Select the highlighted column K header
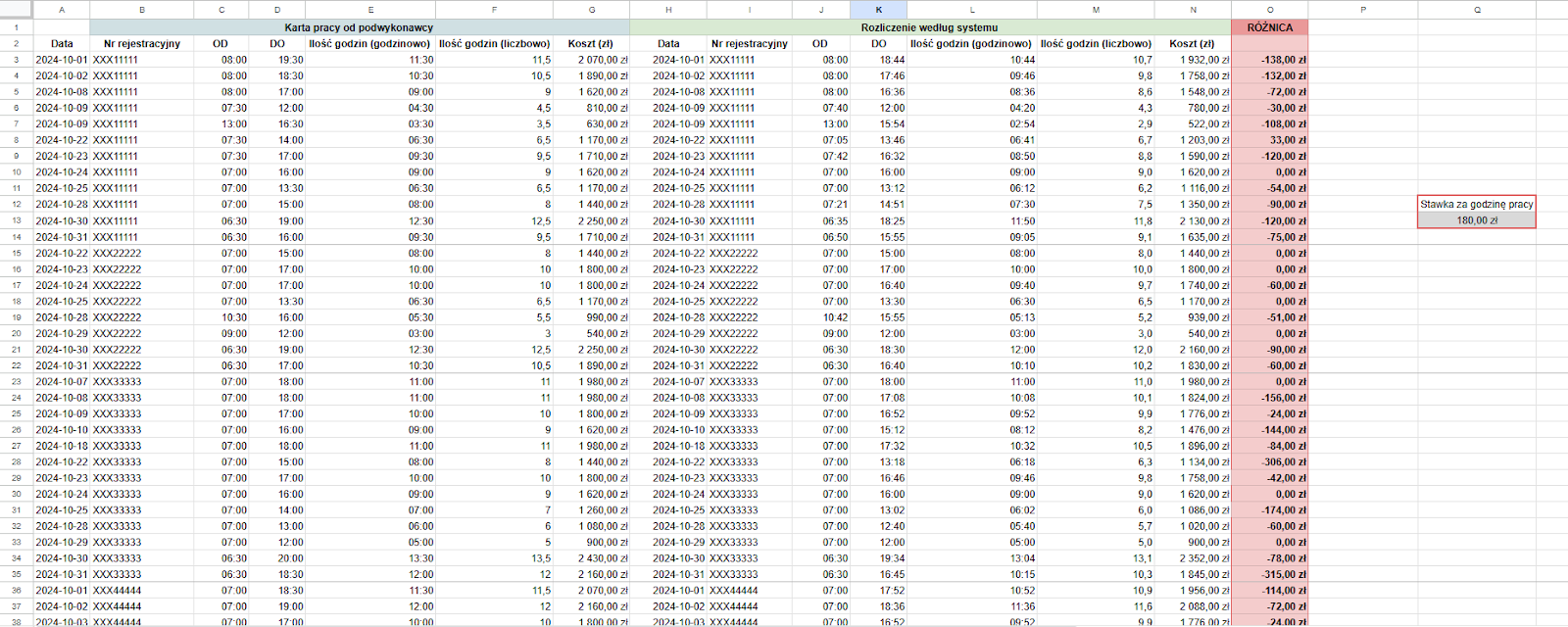The height and width of the screenshot is (627, 1568). pos(879,10)
